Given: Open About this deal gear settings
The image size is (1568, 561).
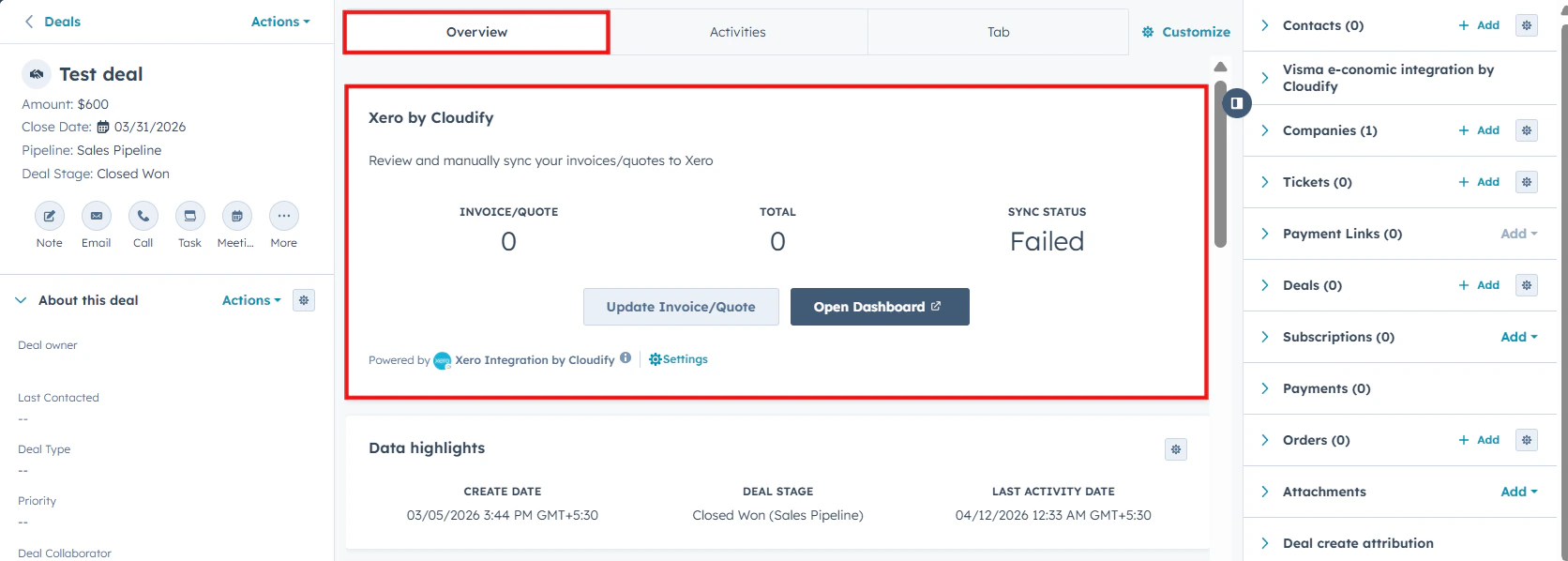Looking at the screenshot, I should (304, 300).
